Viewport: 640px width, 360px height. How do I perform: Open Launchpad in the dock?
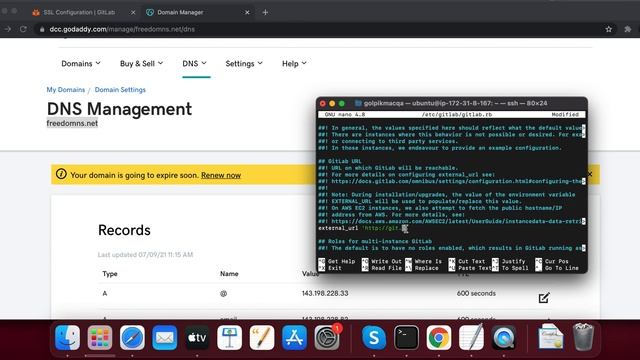tap(100, 338)
